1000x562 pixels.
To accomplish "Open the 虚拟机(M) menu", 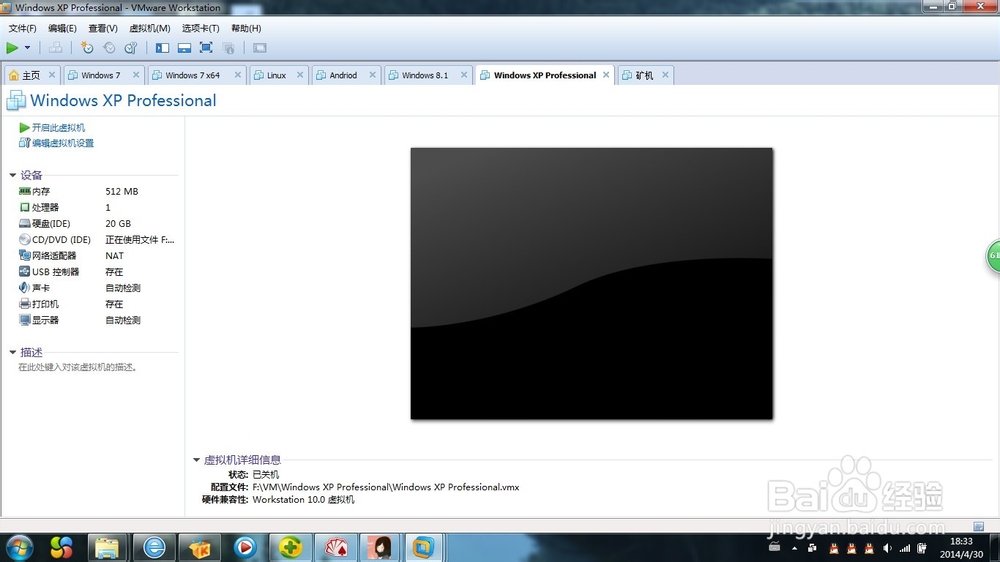I will tap(150, 28).
